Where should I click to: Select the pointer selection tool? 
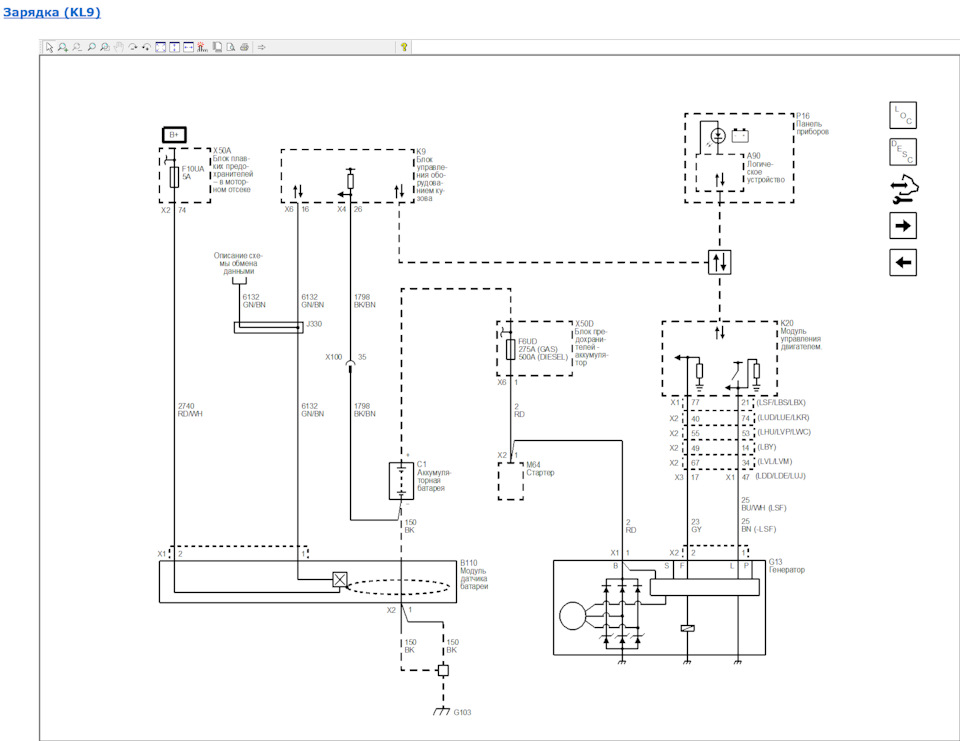tap(49, 47)
